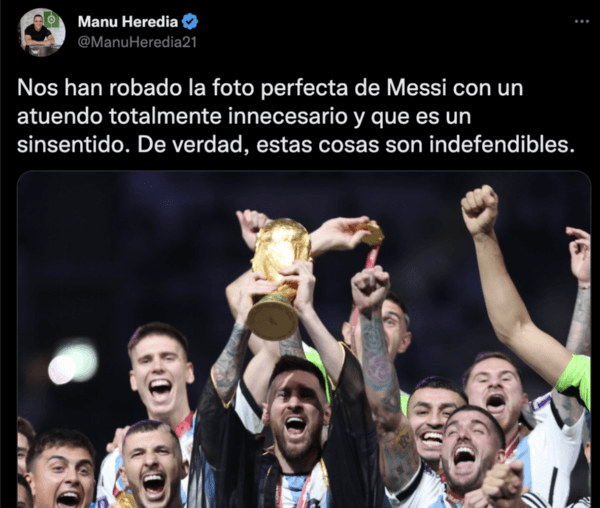
Task: Click the word 'Messi' in the tweet text
Action: [x=417, y=88]
